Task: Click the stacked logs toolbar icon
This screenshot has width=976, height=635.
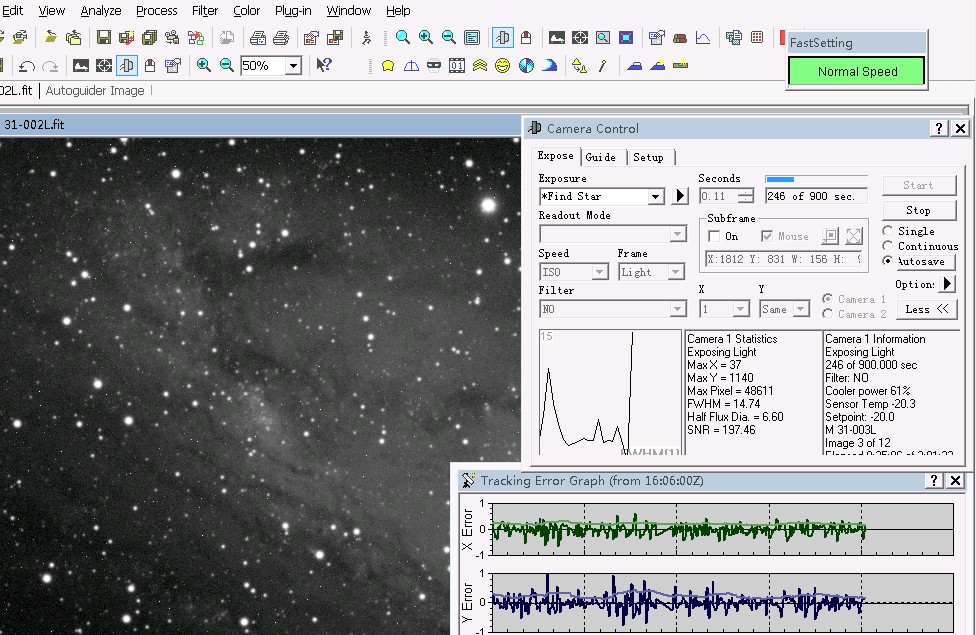Action: pos(680,37)
